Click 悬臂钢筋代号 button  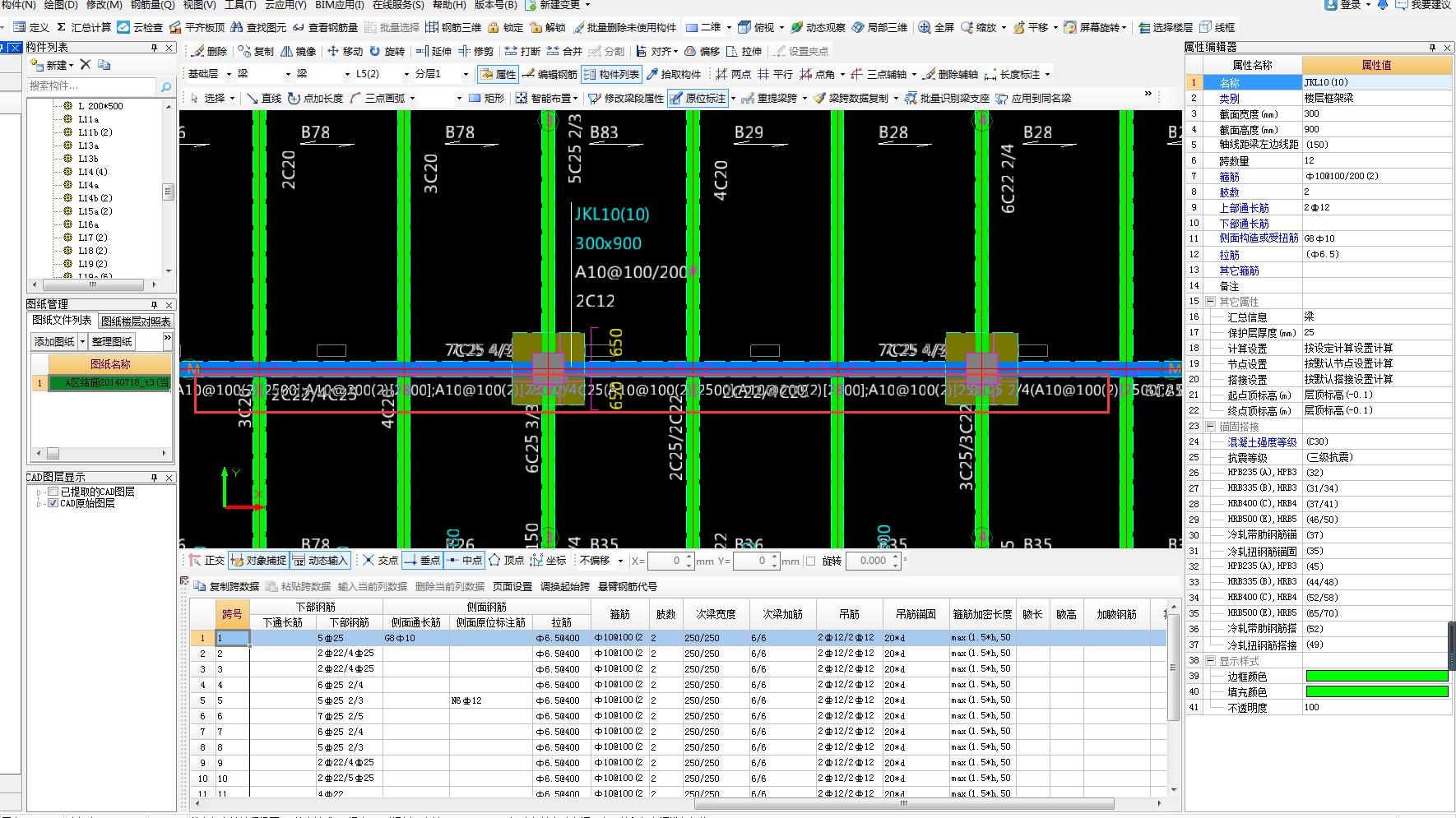tap(628, 586)
